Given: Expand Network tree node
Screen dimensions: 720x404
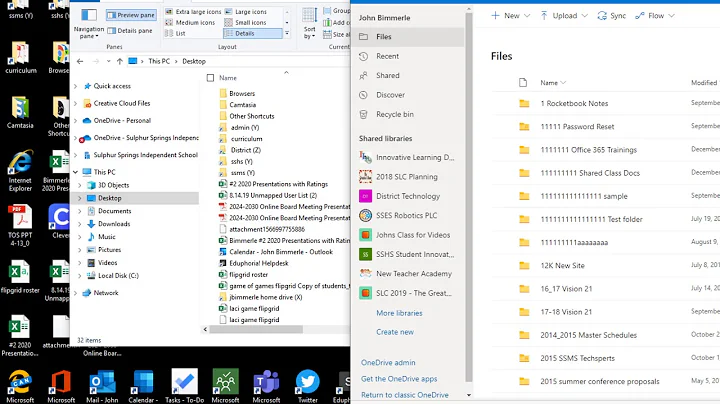Looking at the screenshot, I should point(76,293).
